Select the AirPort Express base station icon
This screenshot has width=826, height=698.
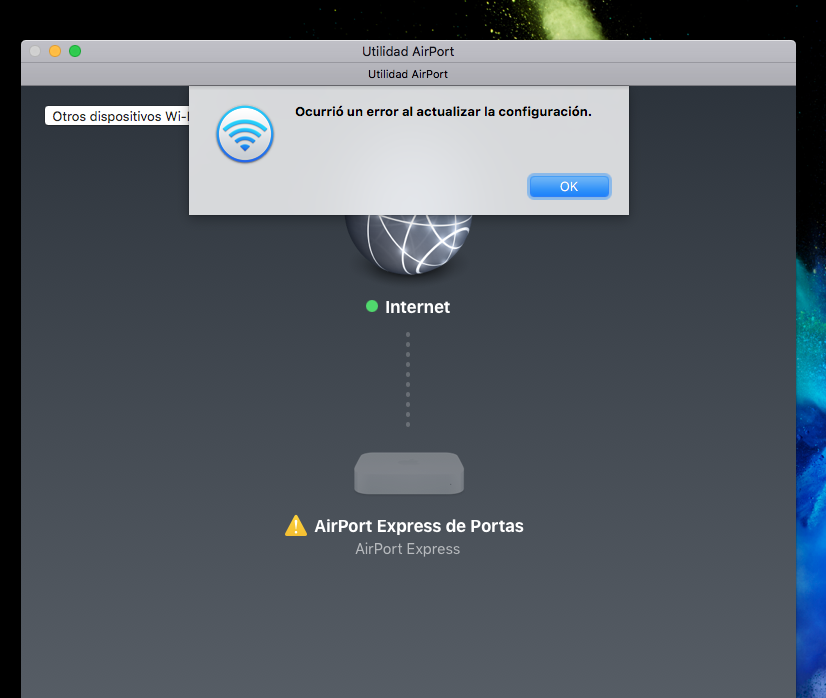coord(409,473)
